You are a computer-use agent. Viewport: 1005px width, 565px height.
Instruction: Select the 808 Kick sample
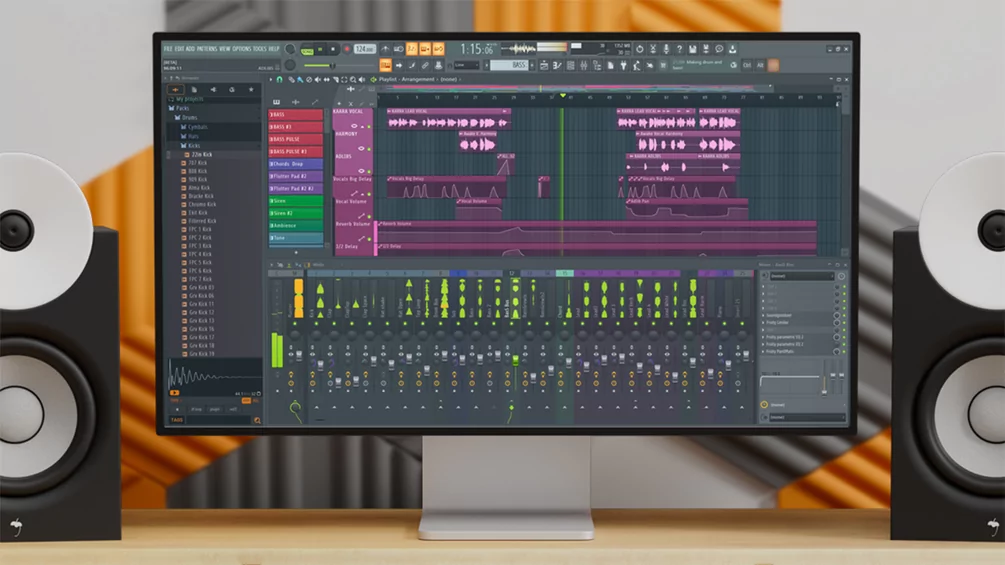pos(201,172)
